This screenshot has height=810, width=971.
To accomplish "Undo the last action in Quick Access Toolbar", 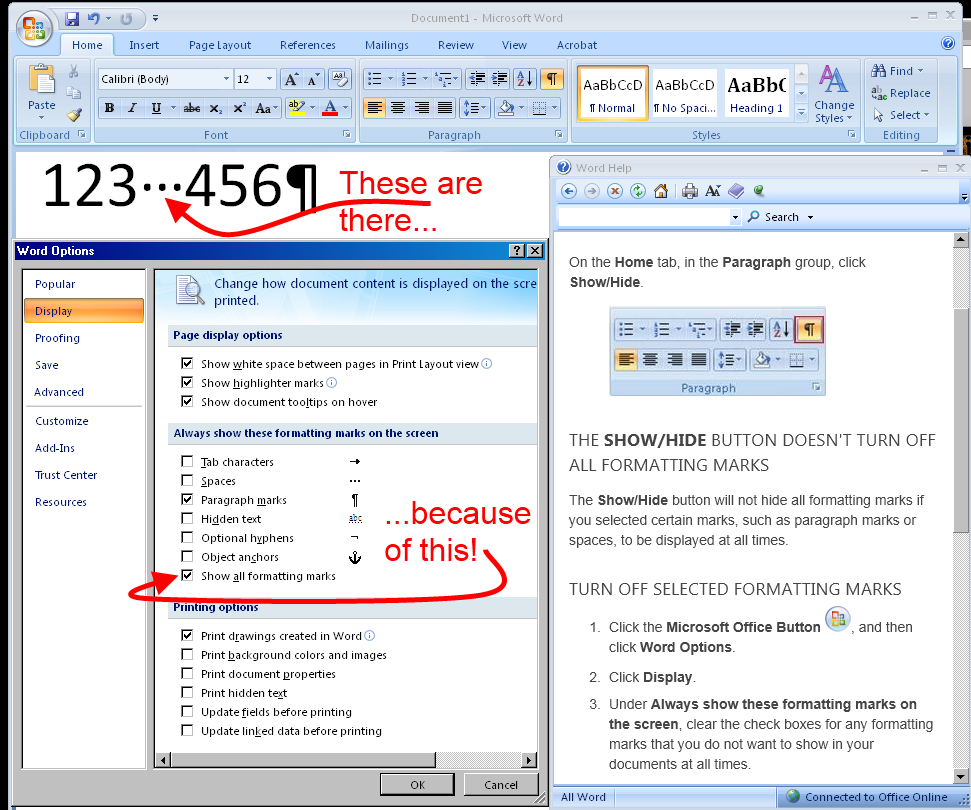I will pos(94,19).
